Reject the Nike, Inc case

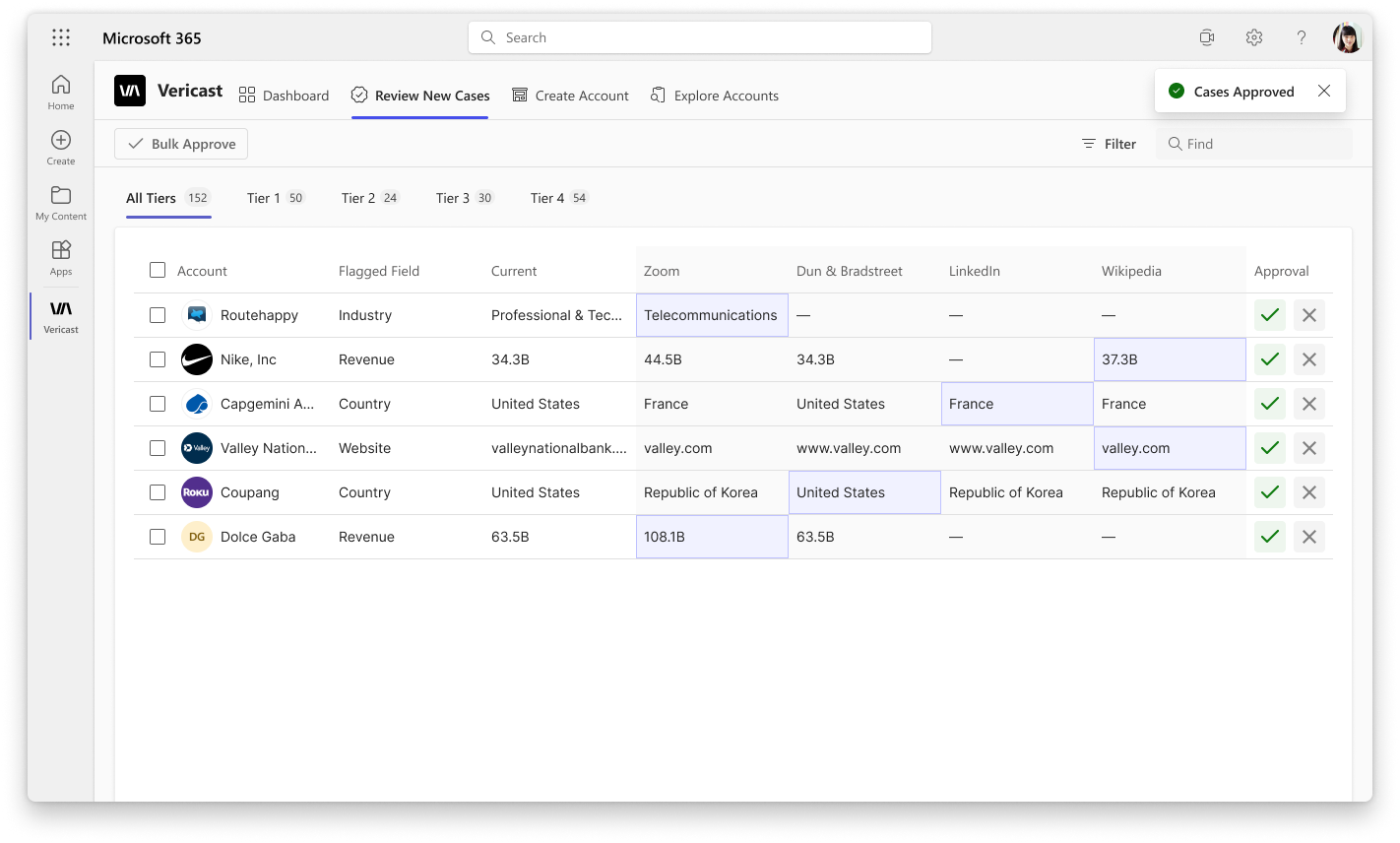1309,359
